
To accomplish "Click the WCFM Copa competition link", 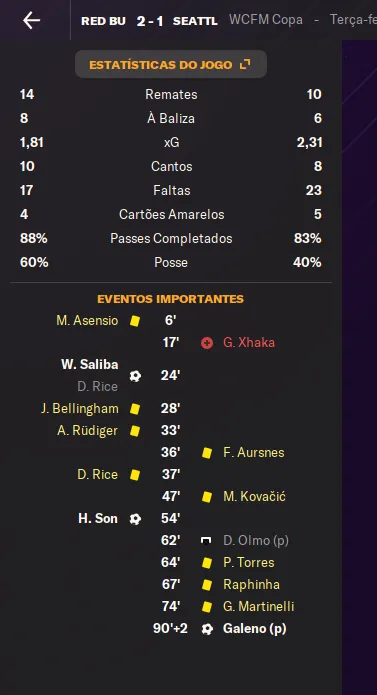I will [266, 20].
